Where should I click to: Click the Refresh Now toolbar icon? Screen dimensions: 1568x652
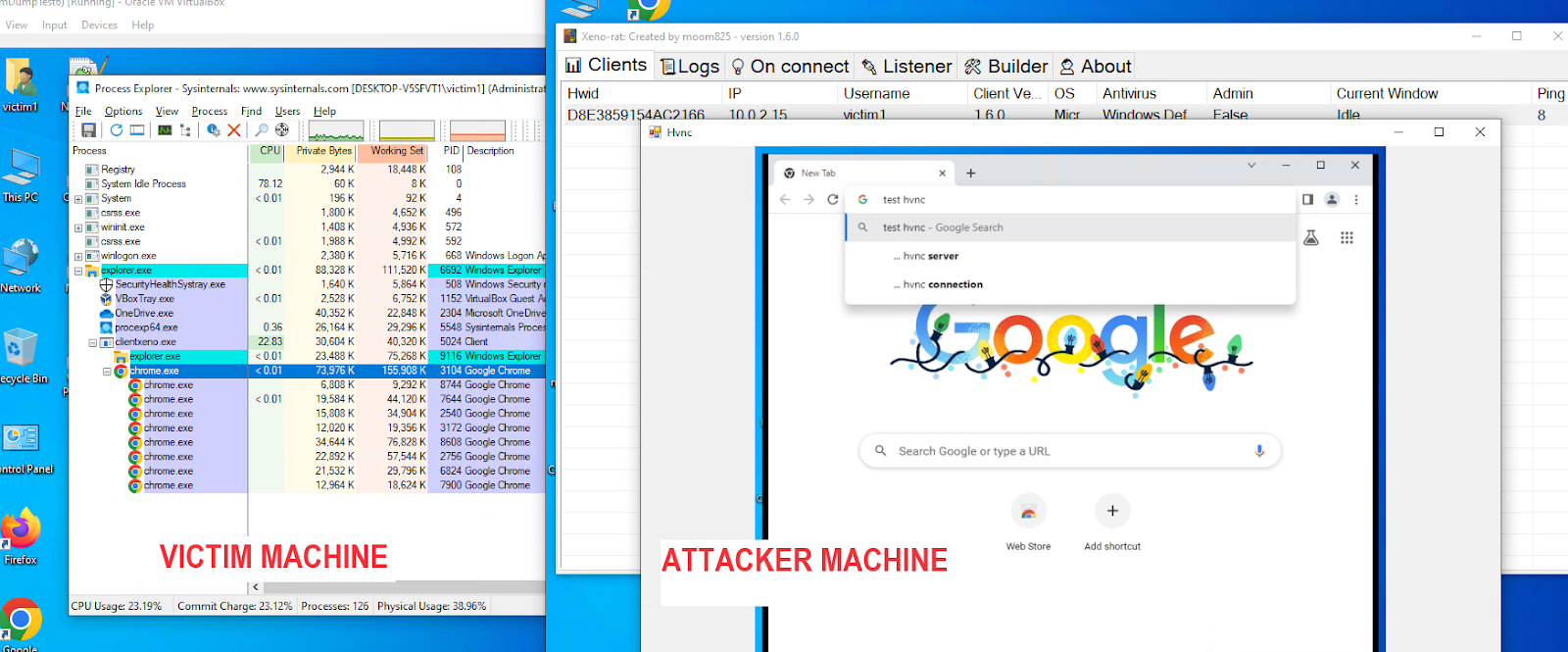coord(117,130)
